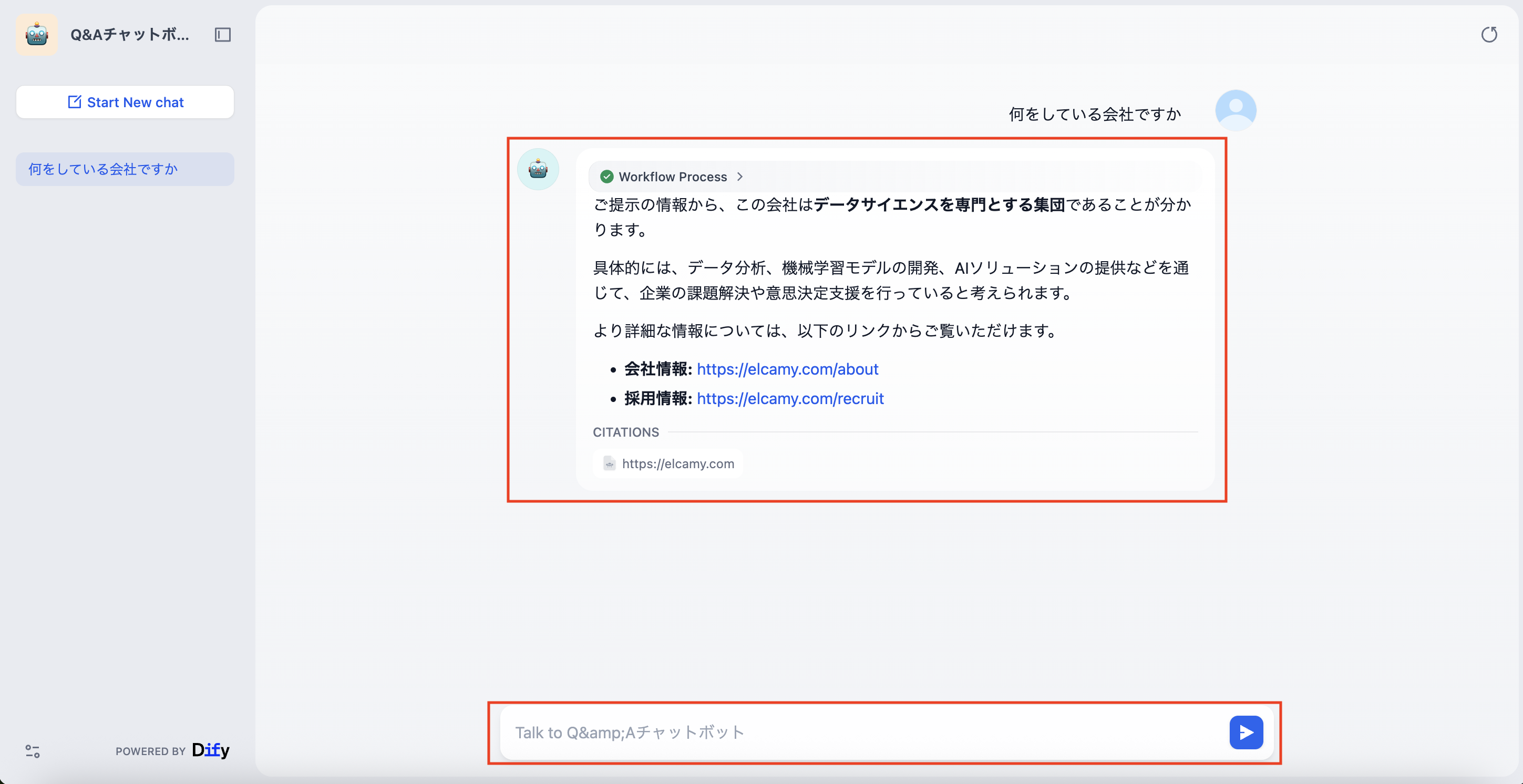
Task: Select the 何をしている会社ですか conversation
Action: 125,169
